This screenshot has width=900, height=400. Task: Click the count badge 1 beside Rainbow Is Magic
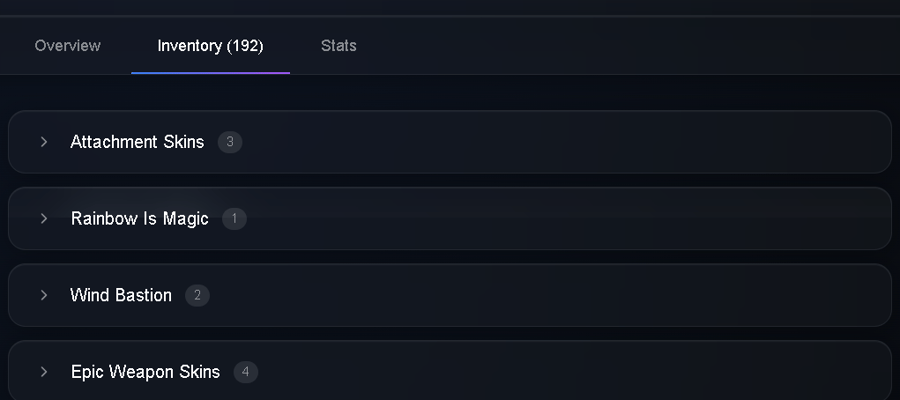click(234, 219)
